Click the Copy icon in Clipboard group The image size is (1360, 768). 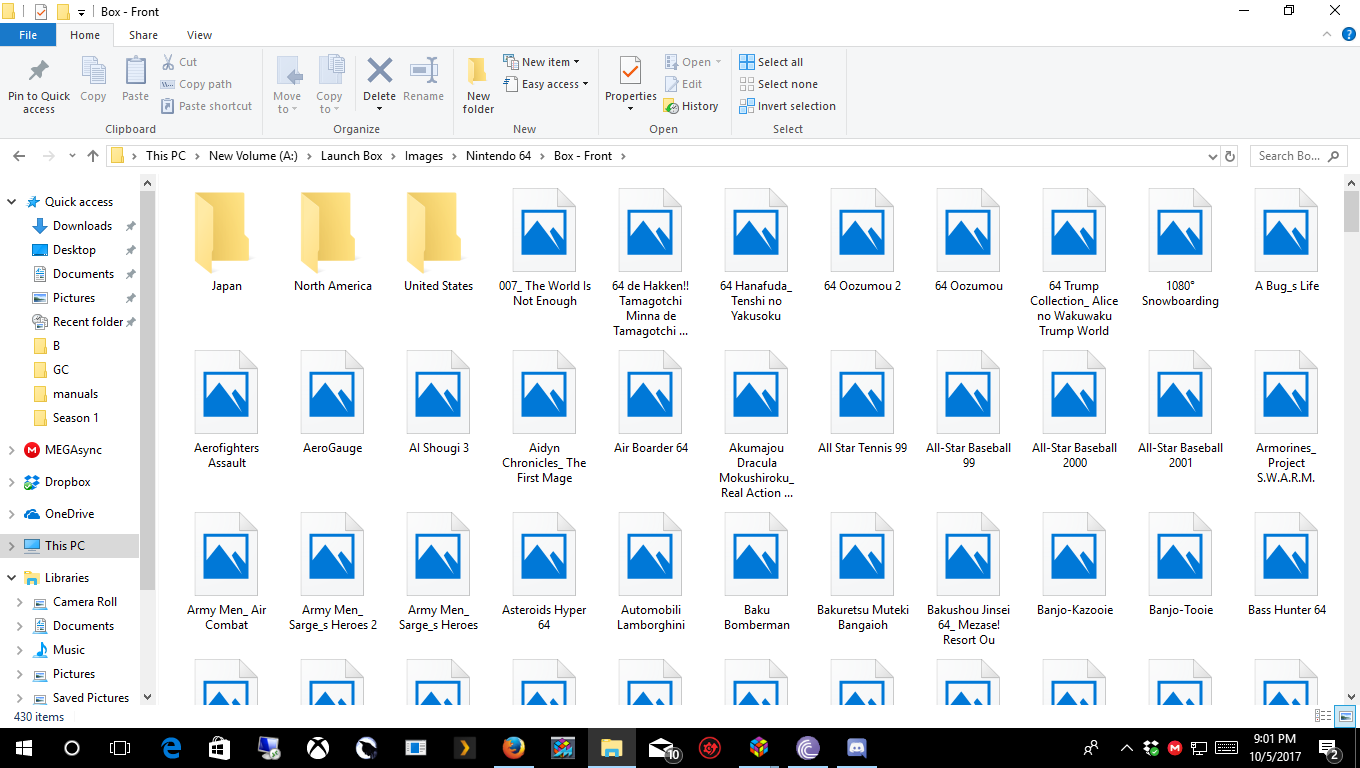[93, 72]
